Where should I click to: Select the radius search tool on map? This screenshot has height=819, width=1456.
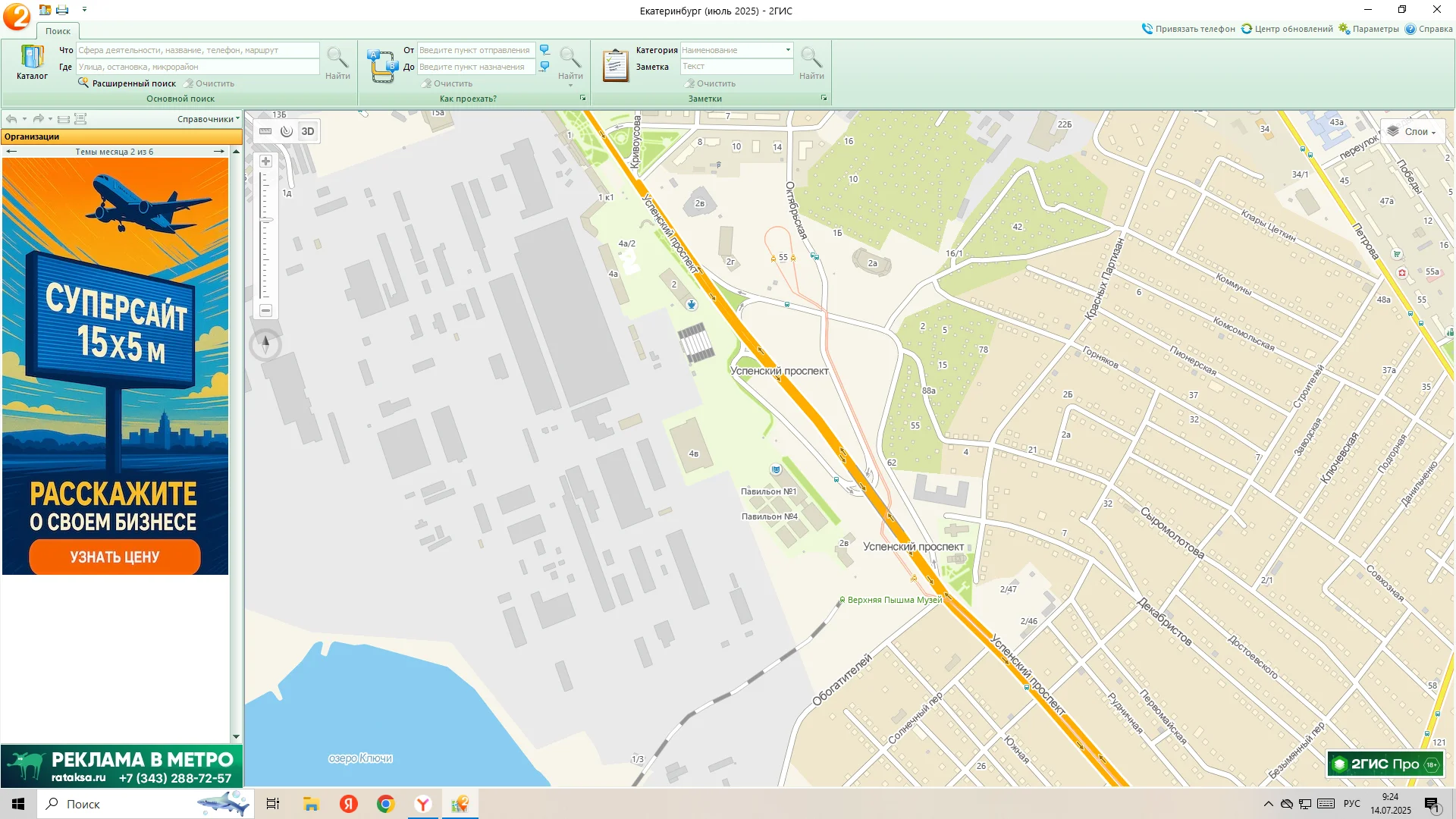point(286,131)
